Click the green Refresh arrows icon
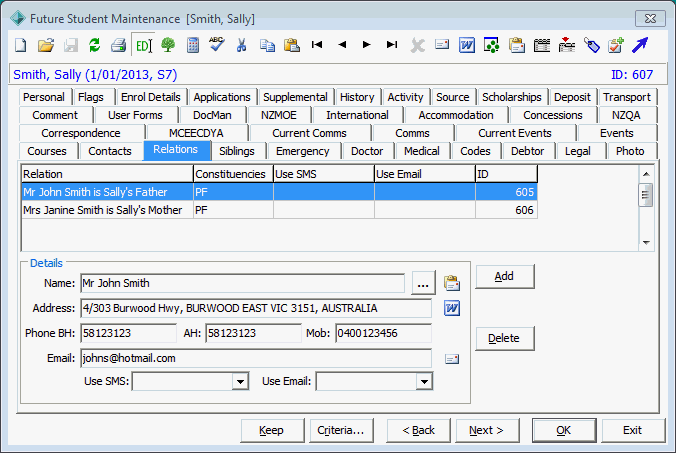This screenshot has width=676, height=453. tap(94, 45)
